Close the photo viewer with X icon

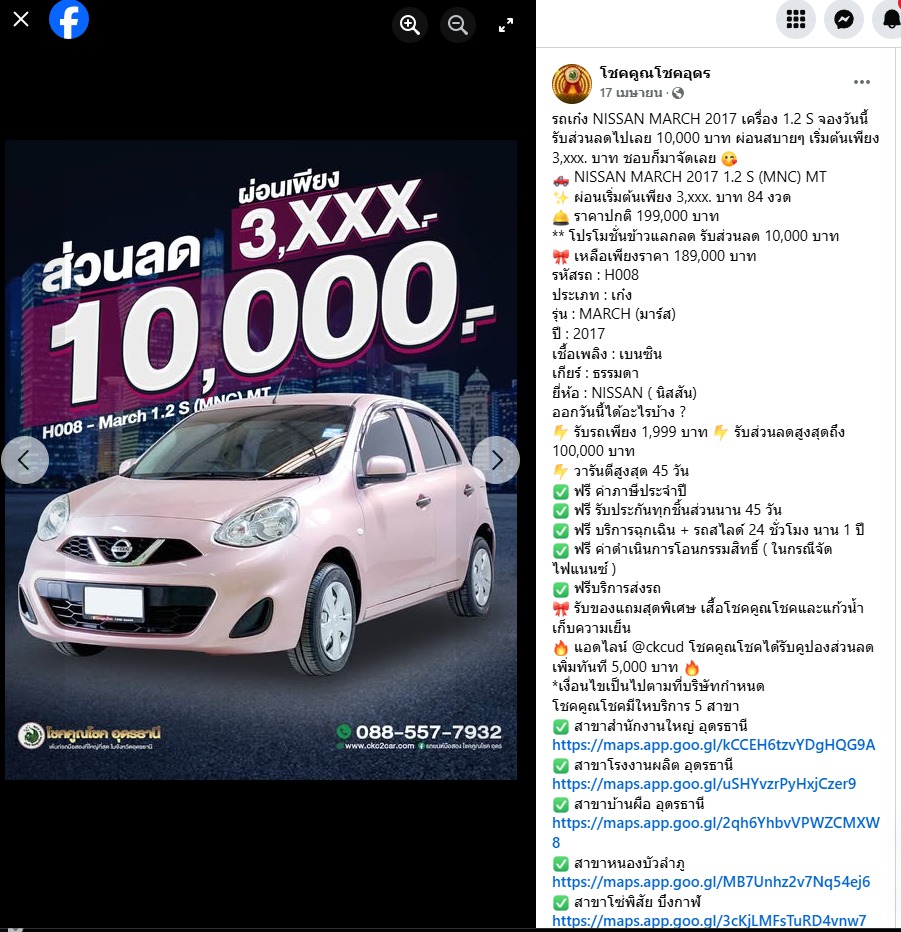[x=21, y=20]
